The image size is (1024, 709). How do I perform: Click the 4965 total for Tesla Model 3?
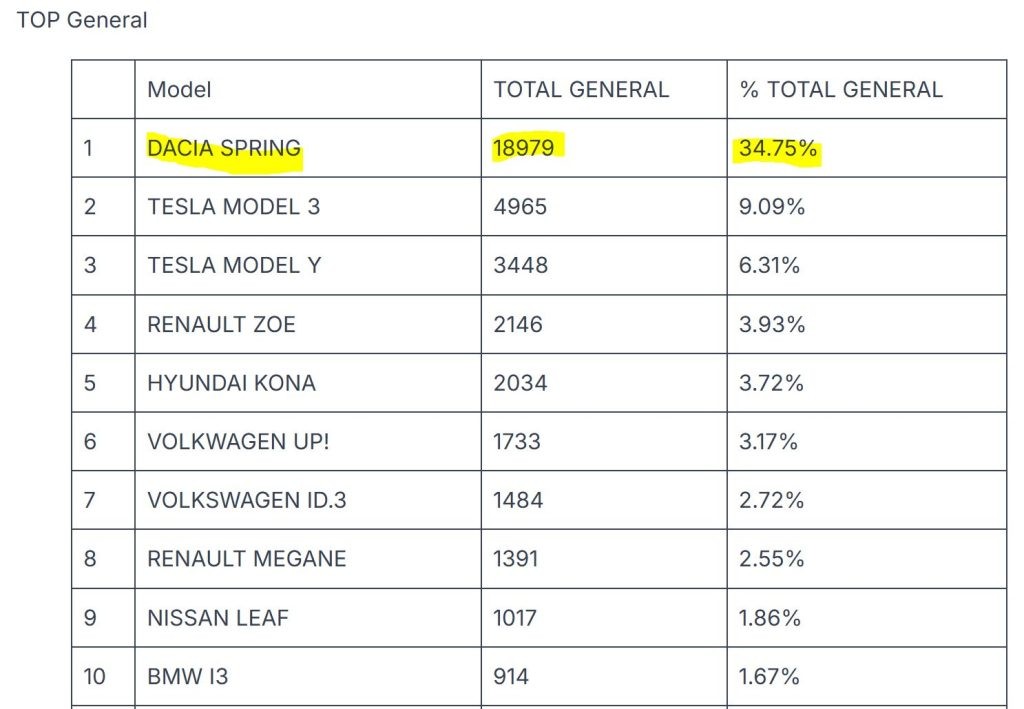pos(520,207)
